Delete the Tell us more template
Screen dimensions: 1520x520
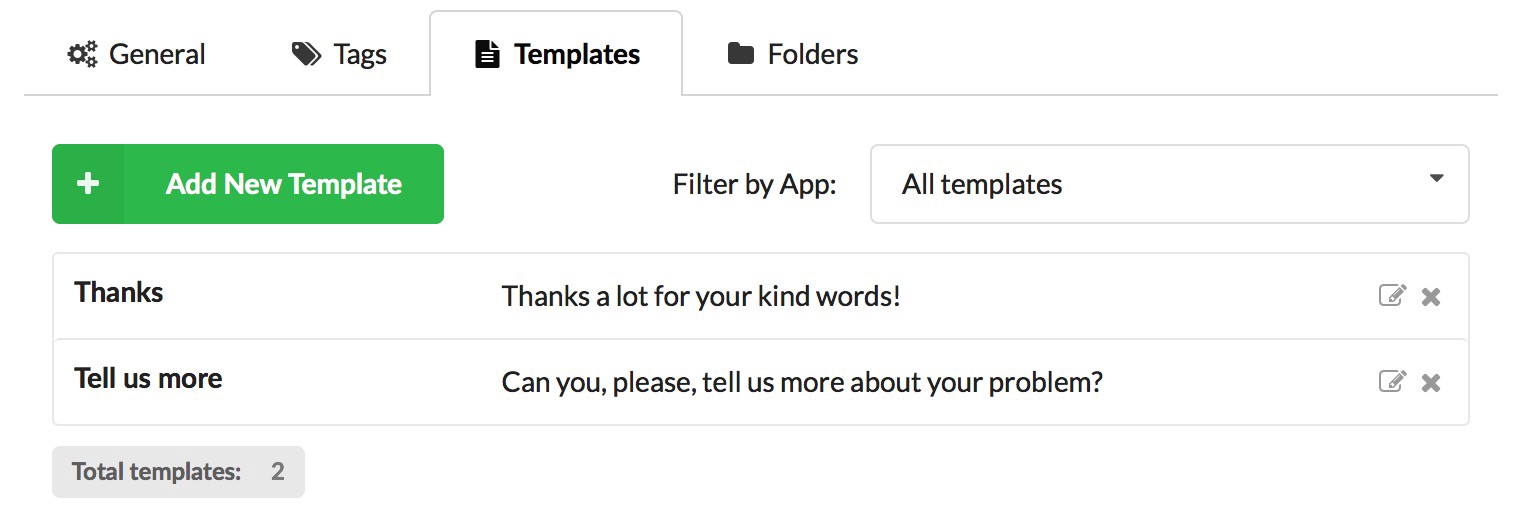click(1431, 382)
